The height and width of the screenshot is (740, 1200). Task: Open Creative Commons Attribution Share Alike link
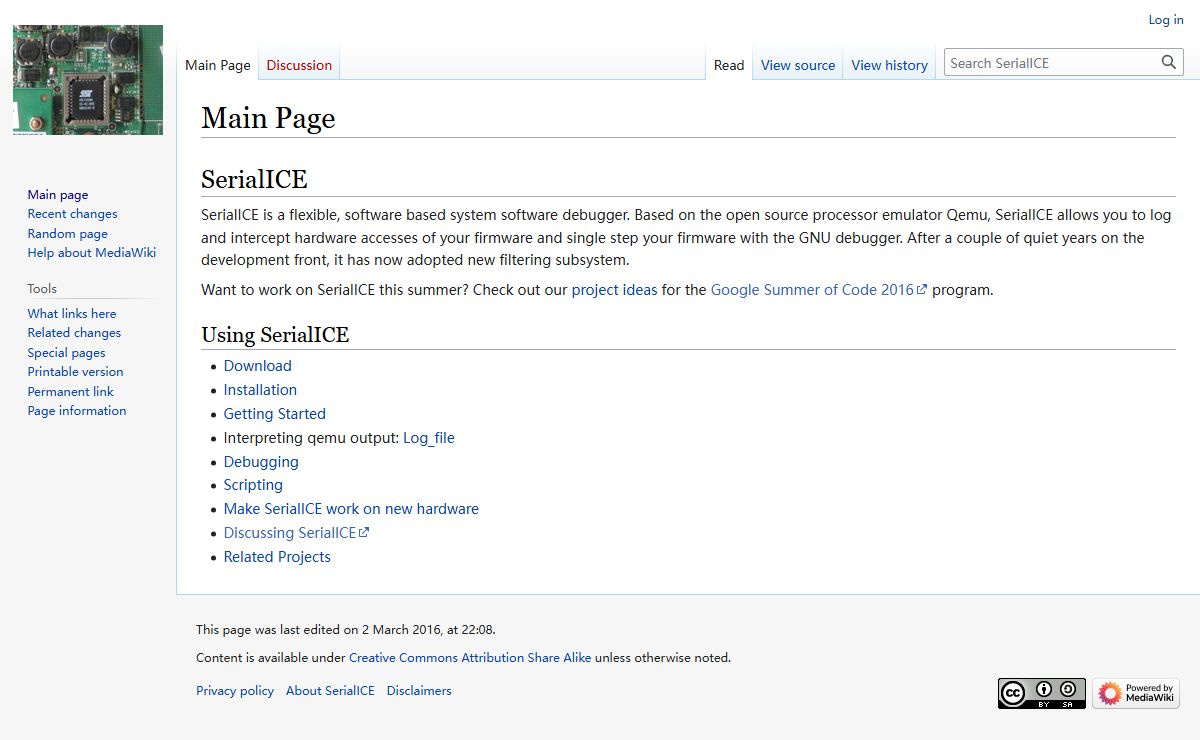tap(470, 658)
